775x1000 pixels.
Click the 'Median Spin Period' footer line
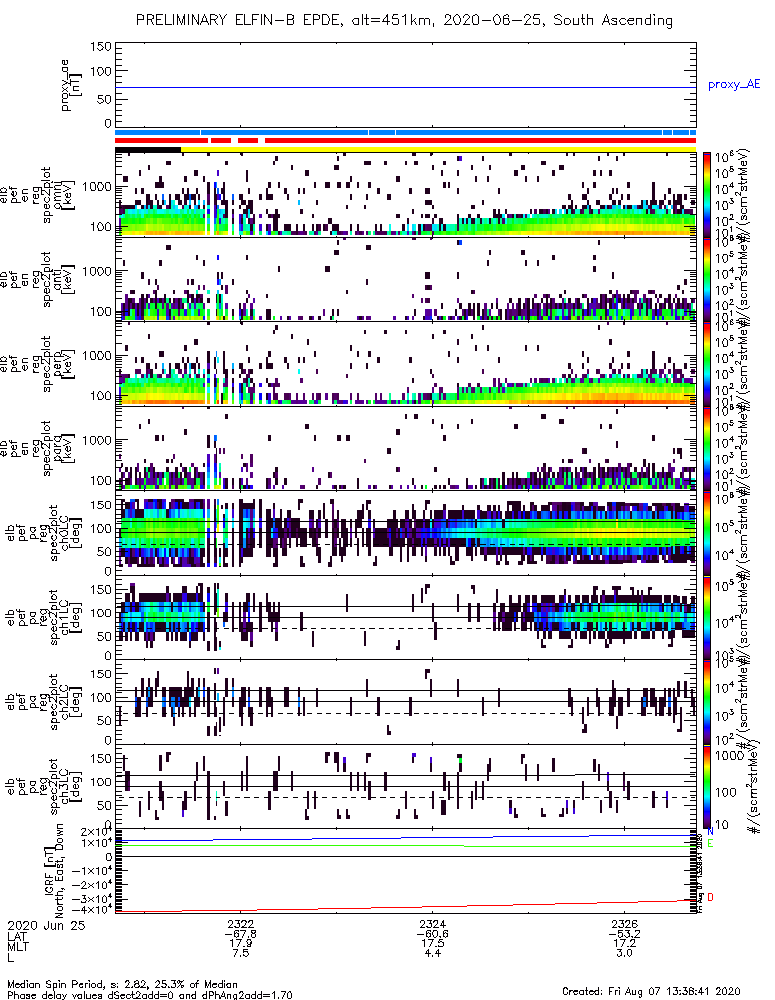(x=122, y=985)
